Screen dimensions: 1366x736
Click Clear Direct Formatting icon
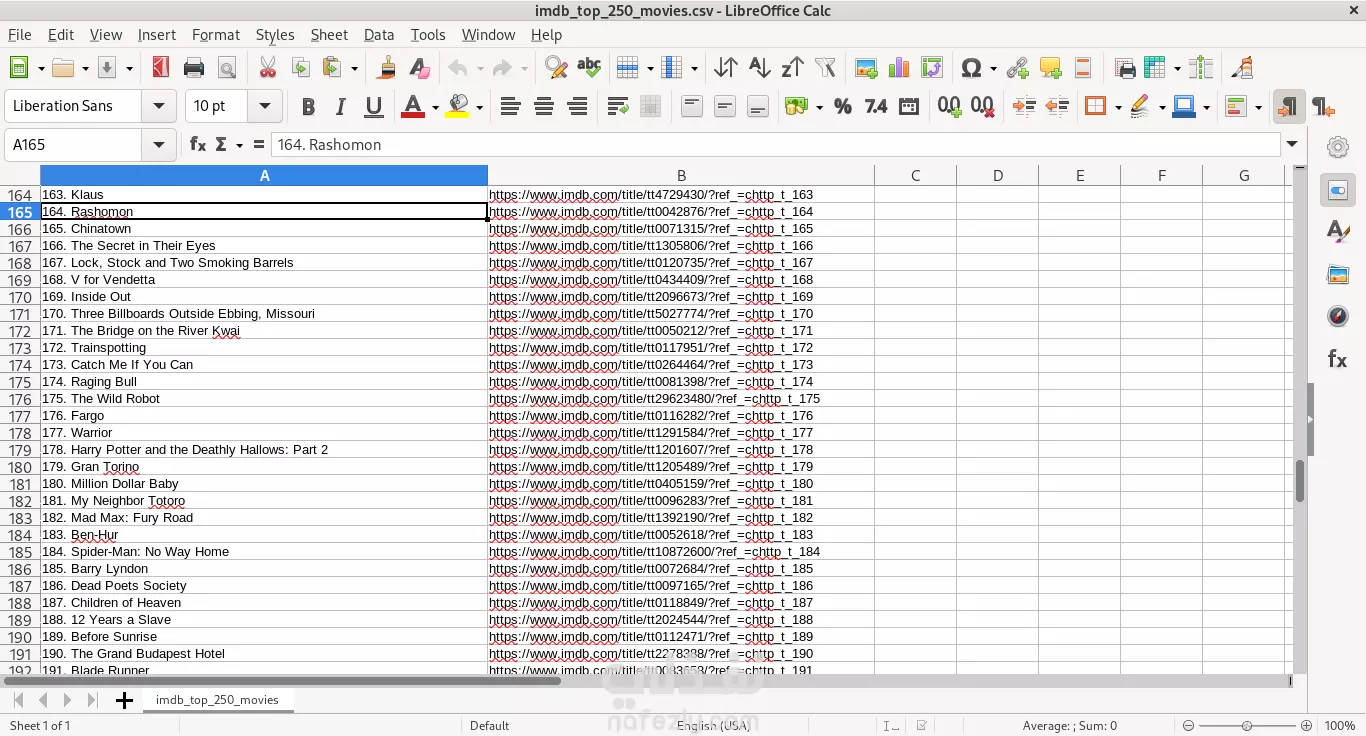(419, 68)
